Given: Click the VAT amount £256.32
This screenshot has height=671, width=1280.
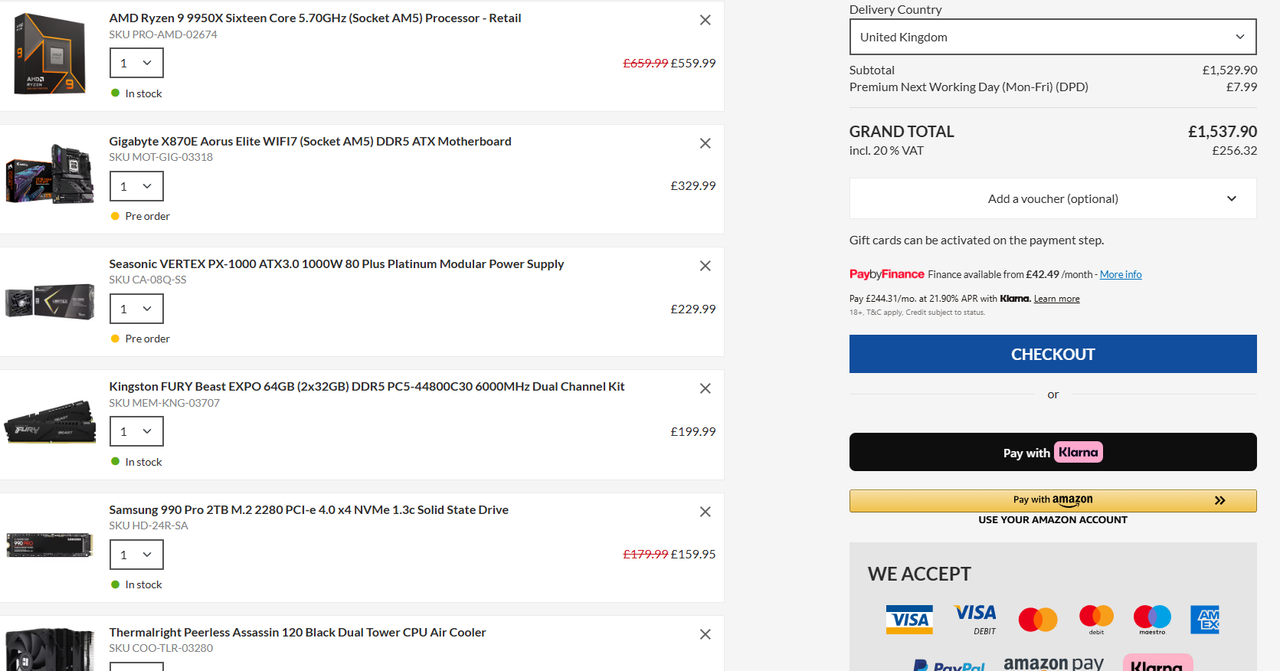Looking at the screenshot, I should tap(1237, 151).
